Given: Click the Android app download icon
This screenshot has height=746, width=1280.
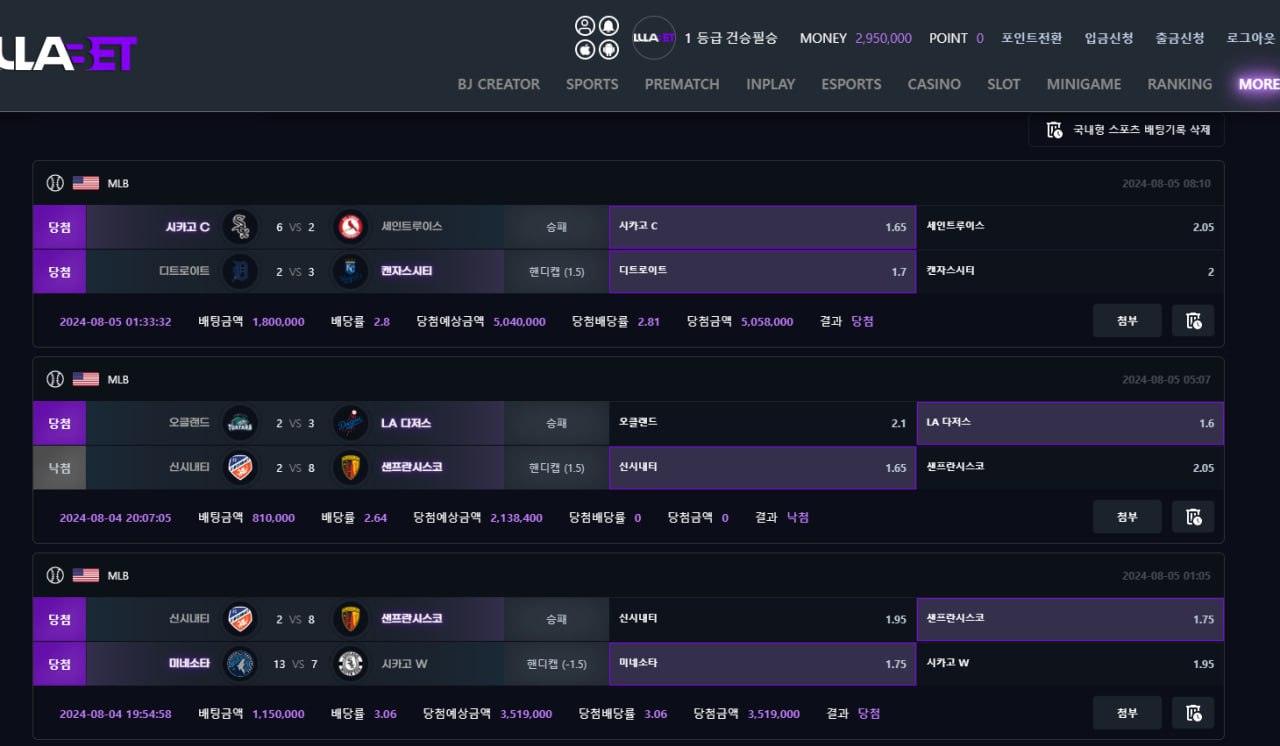Looking at the screenshot, I should click(x=608, y=49).
